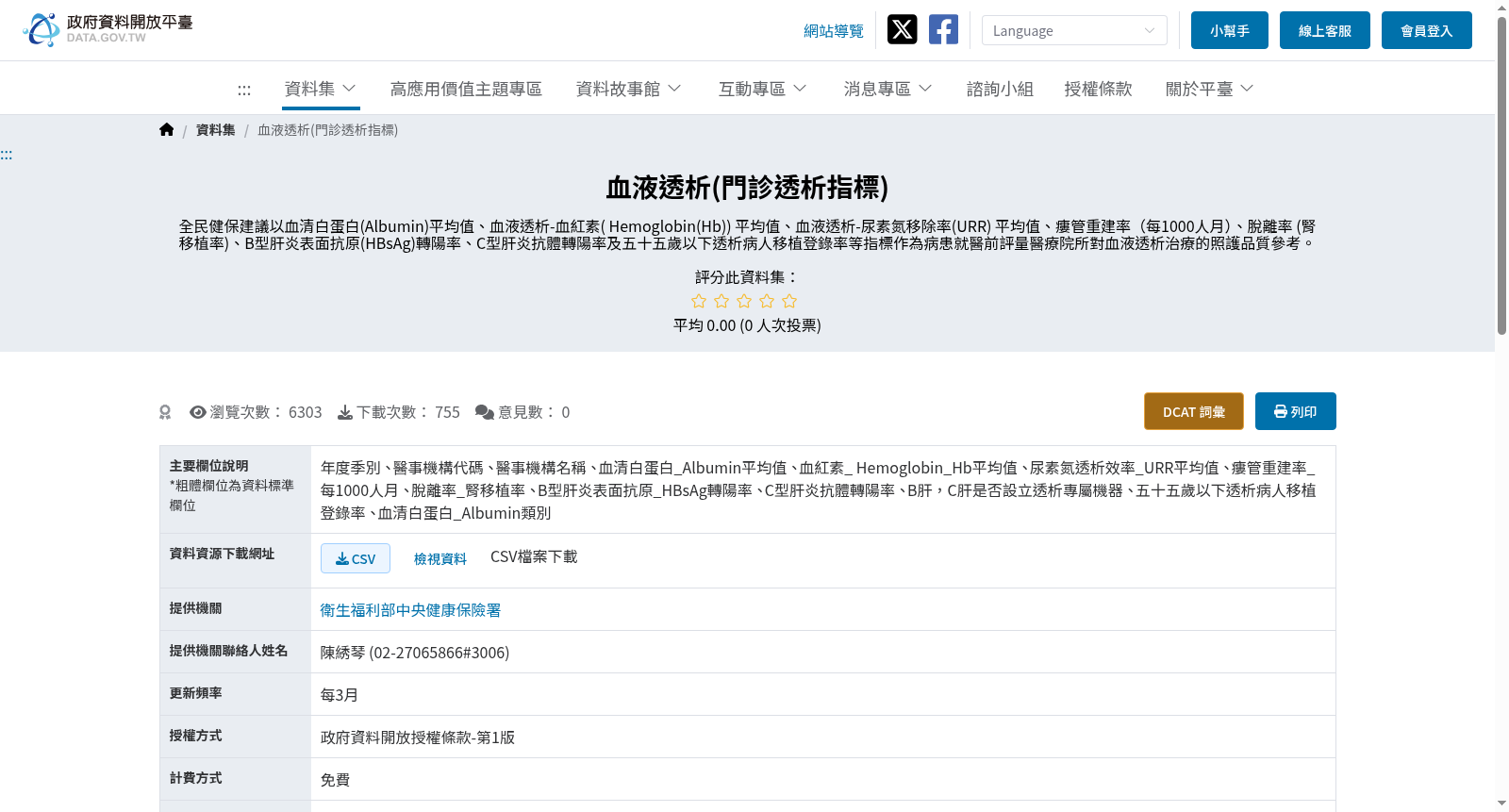The image size is (1509, 812).
Task: Click the 線上客服 button
Action: 1325,30
